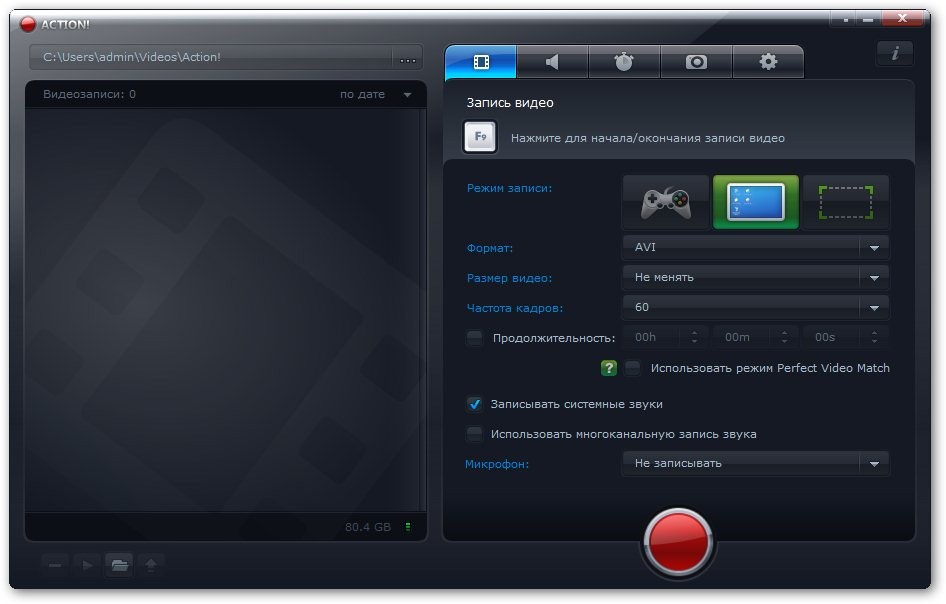Click the play recording button

pos(87,565)
